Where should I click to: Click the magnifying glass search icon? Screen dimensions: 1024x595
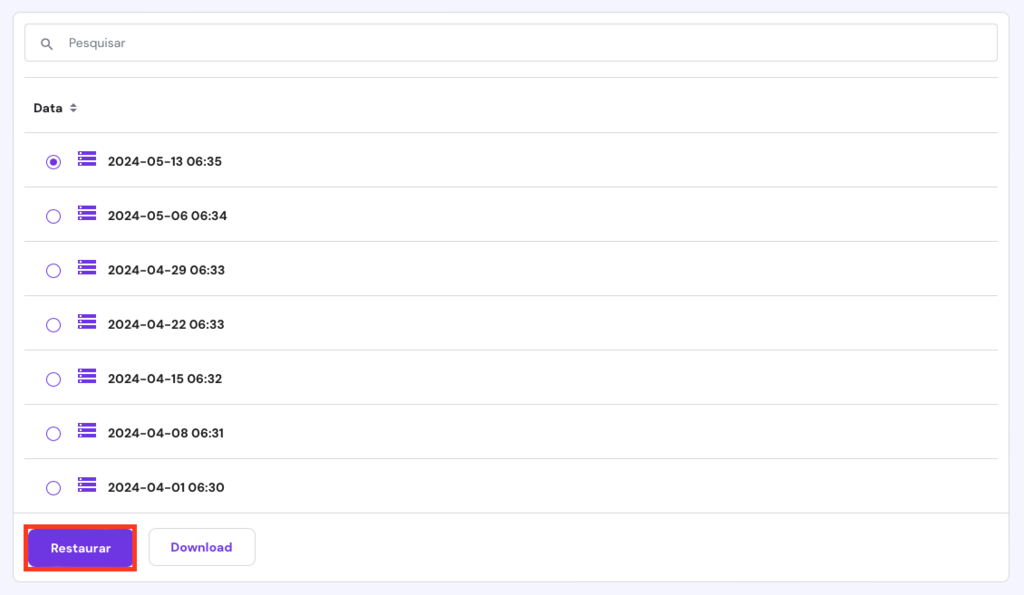tap(47, 43)
